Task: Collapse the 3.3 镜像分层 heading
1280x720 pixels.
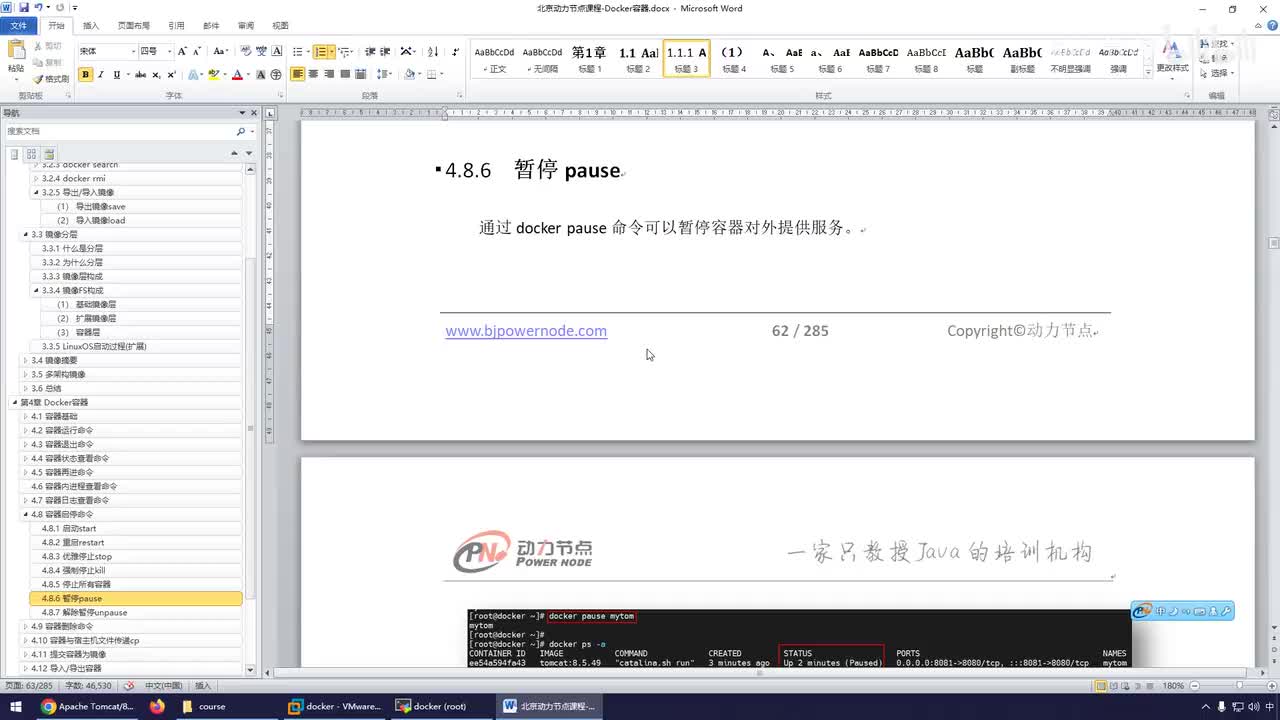Action: coord(25,234)
